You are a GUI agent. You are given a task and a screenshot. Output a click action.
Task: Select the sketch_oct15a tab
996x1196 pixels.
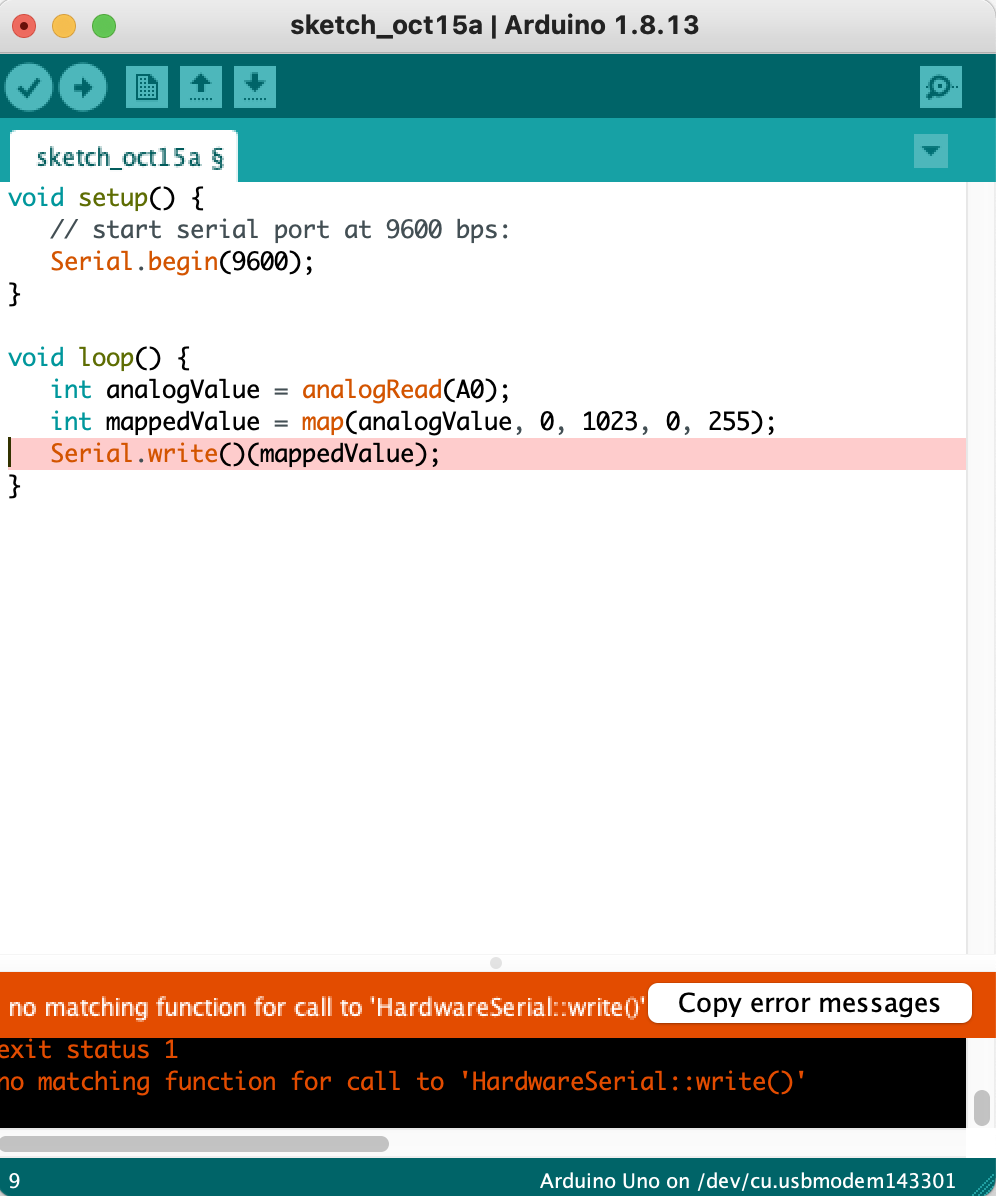(x=124, y=158)
